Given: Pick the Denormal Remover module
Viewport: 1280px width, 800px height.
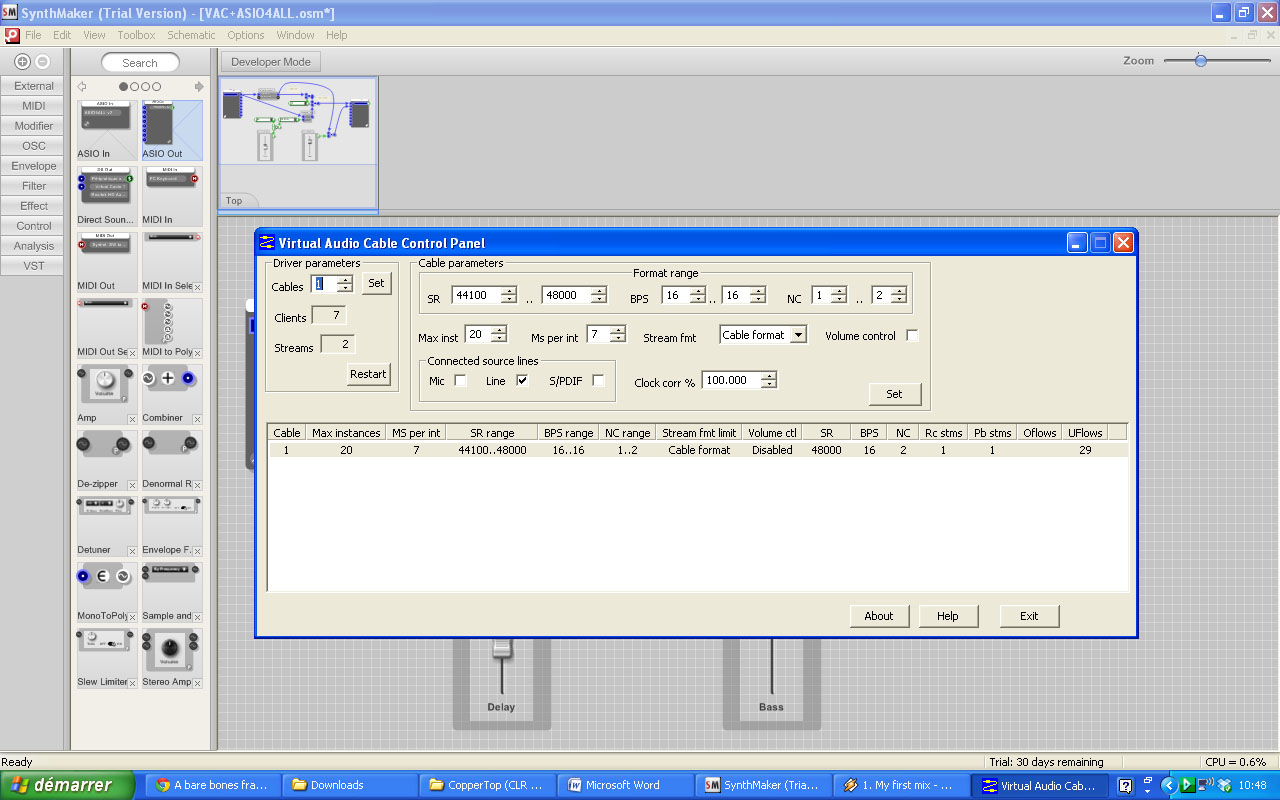Looking at the screenshot, I should (172, 460).
